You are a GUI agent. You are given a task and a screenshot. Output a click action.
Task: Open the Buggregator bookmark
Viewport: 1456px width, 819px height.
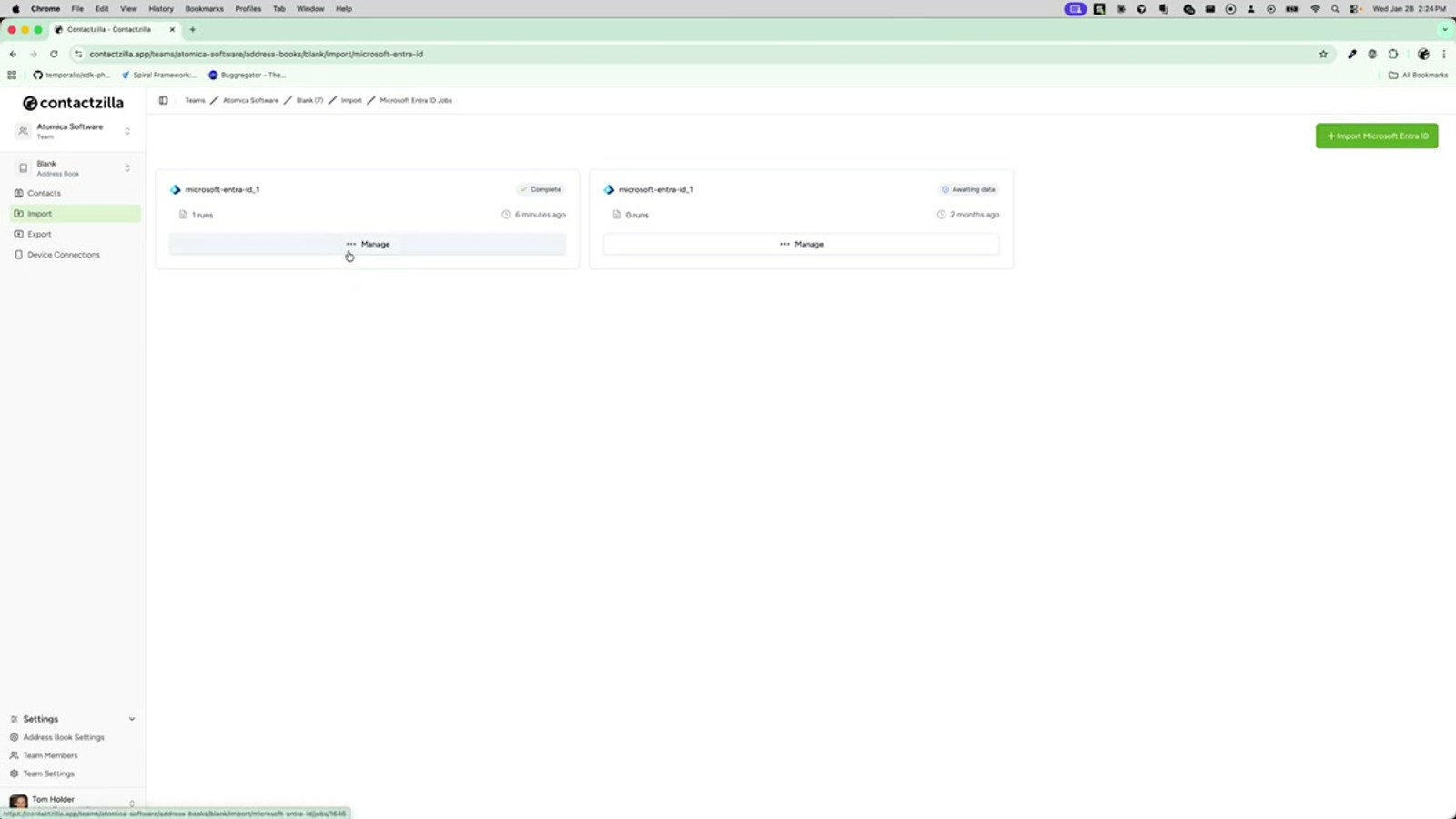(x=247, y=75)
